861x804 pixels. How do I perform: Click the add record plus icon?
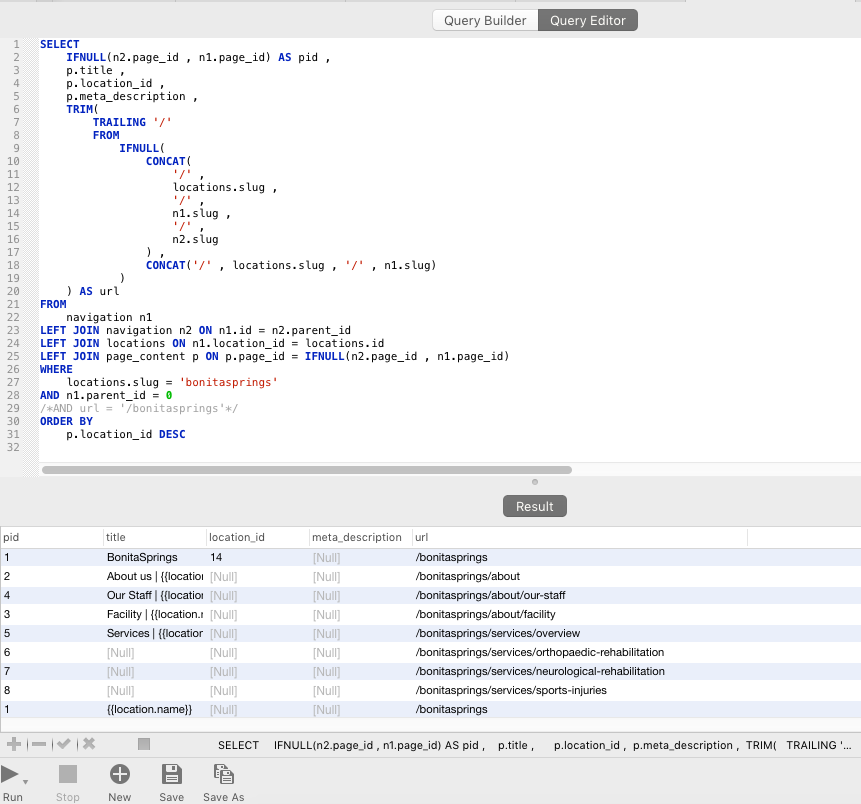pos(14,744)
